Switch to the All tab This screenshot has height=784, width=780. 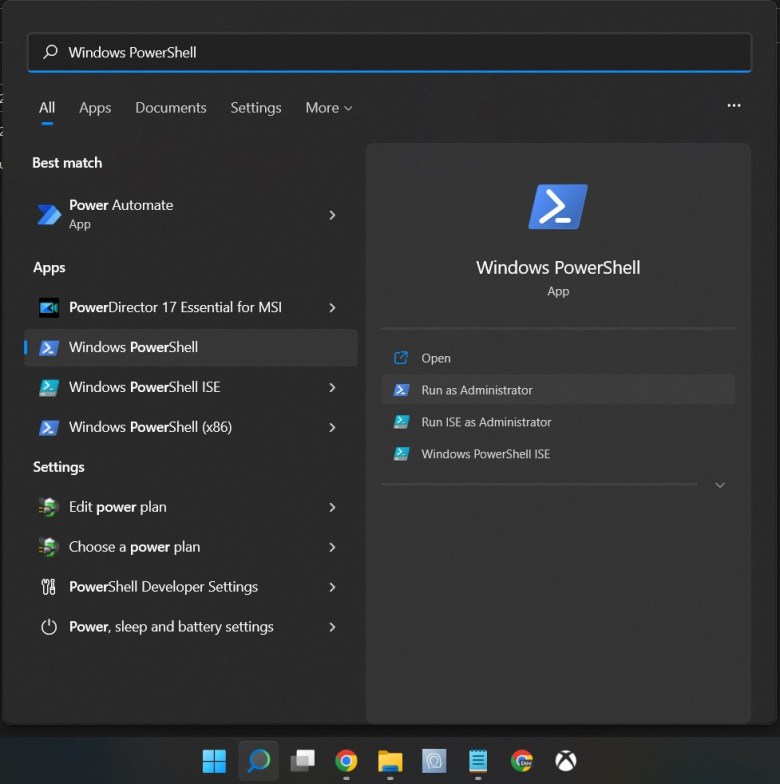47,108
